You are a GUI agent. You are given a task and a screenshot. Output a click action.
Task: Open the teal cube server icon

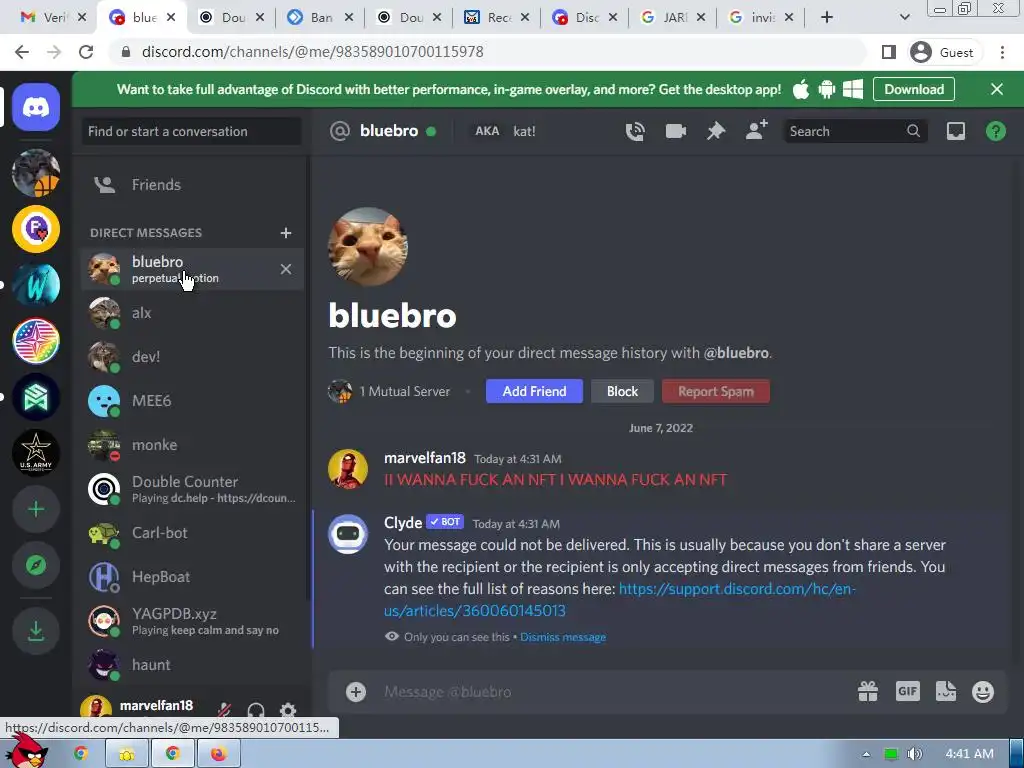[x=36, y=397]
